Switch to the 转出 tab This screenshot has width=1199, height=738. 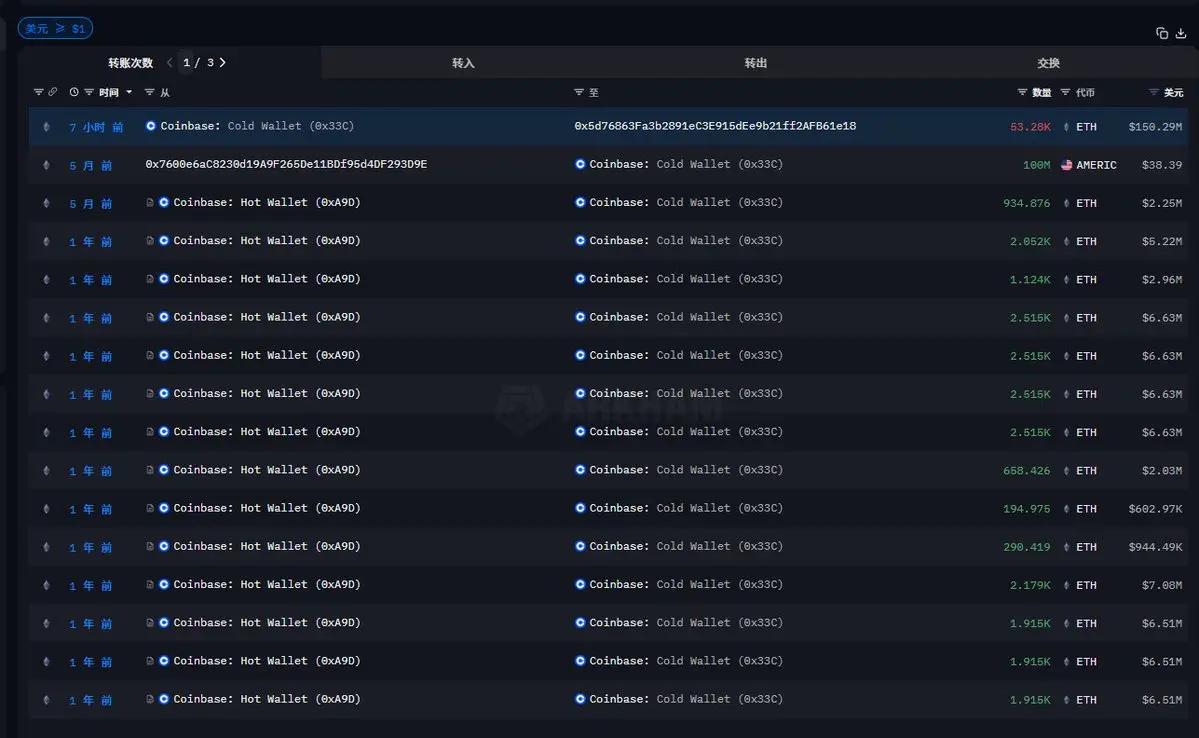point(755,63)
